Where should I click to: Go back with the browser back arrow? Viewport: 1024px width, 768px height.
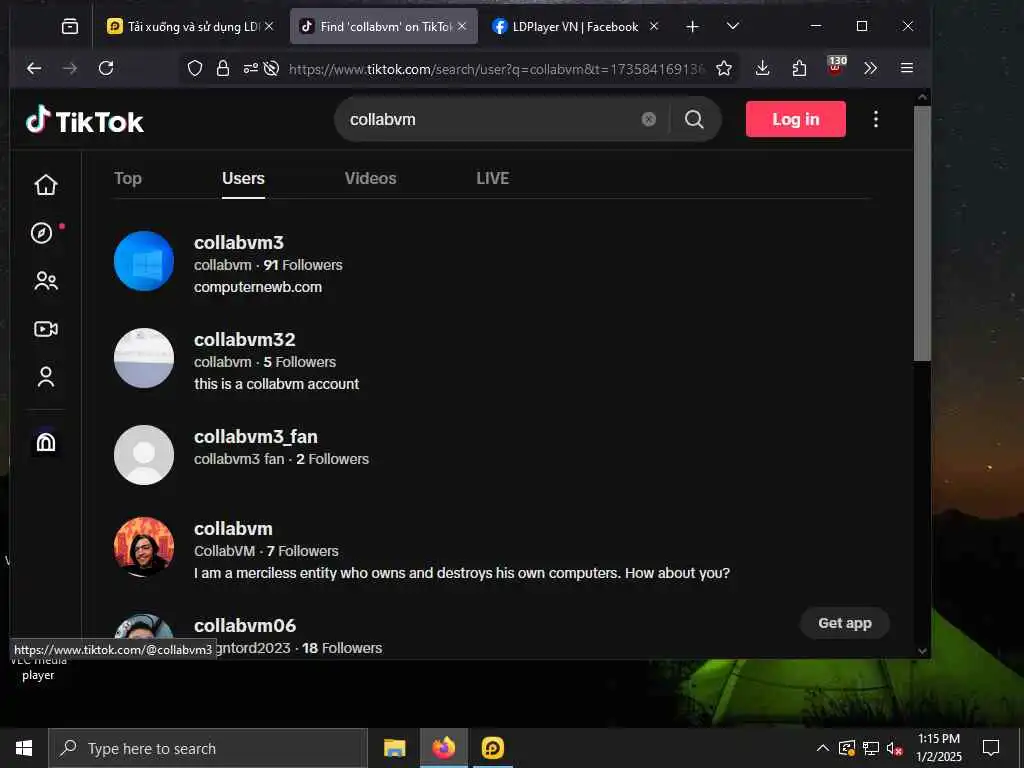pos(34,68)
